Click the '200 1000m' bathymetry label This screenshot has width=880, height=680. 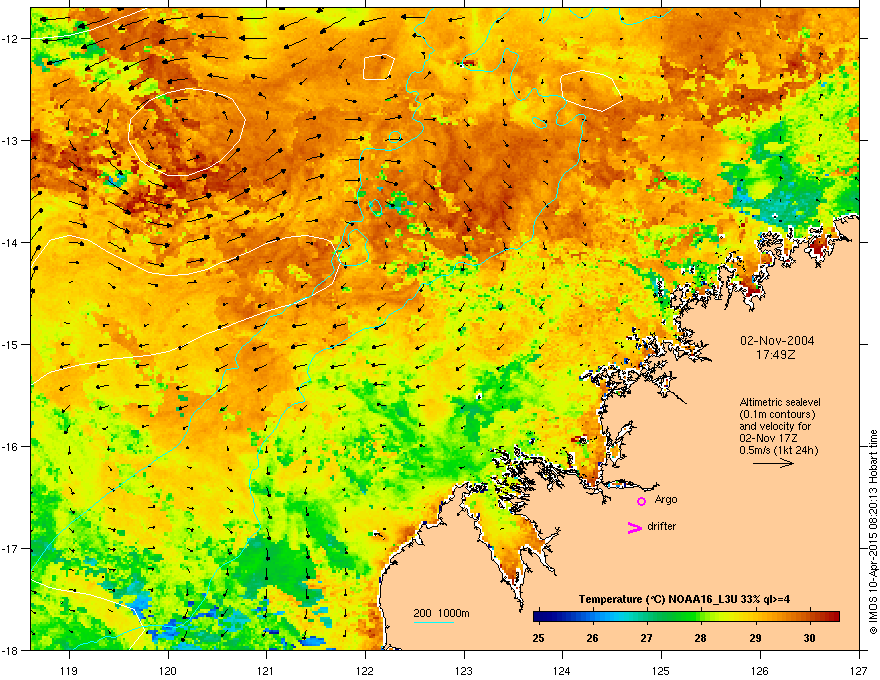442,613
